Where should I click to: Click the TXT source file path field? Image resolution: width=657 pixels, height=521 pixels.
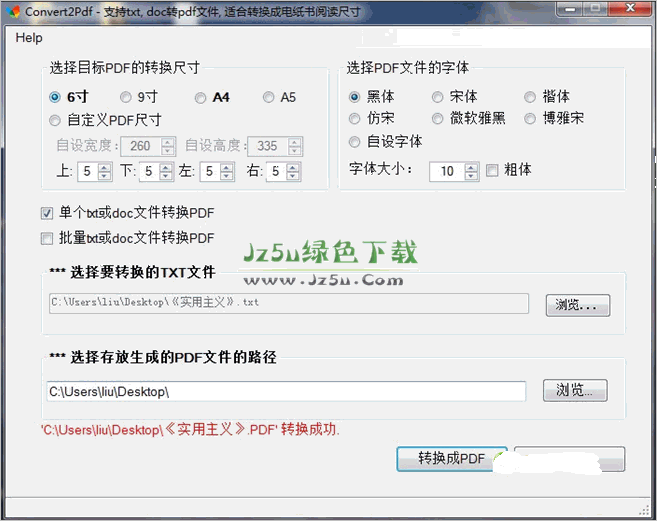click(289, 303)
